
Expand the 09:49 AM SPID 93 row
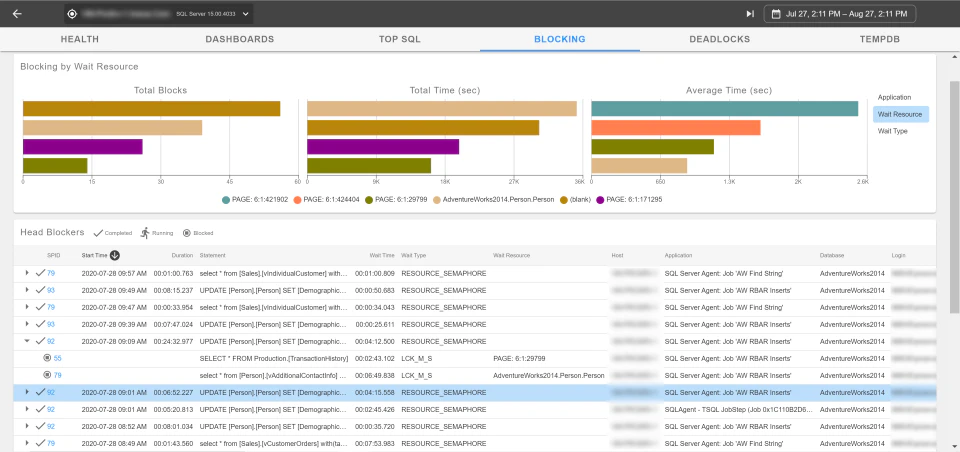(x=27, y=290)
